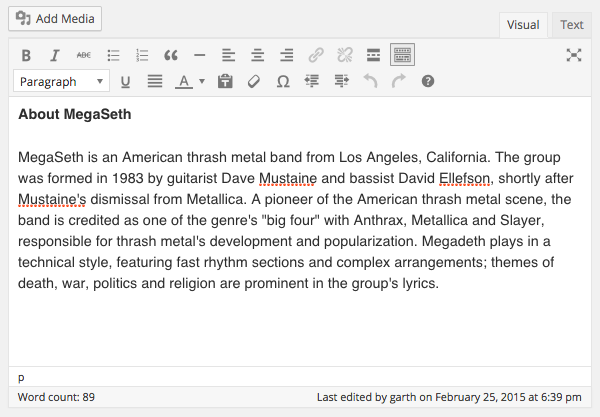
Task: Apply blockquote formatting
Action: click(171, 55)
